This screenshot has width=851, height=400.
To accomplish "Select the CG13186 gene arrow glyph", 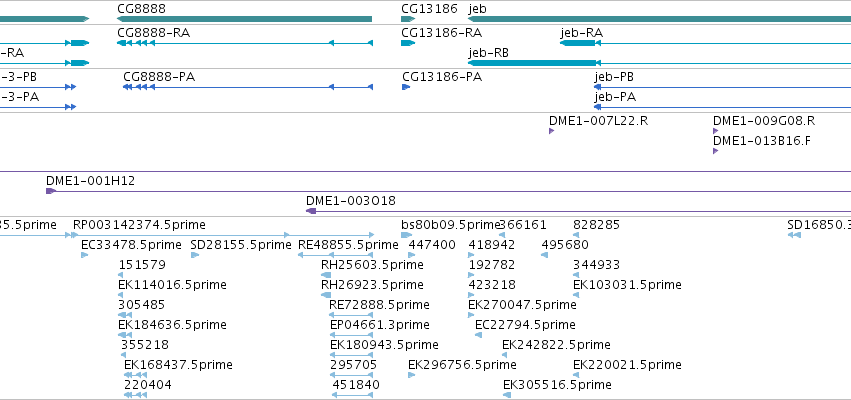I will [x=408, y=19].
